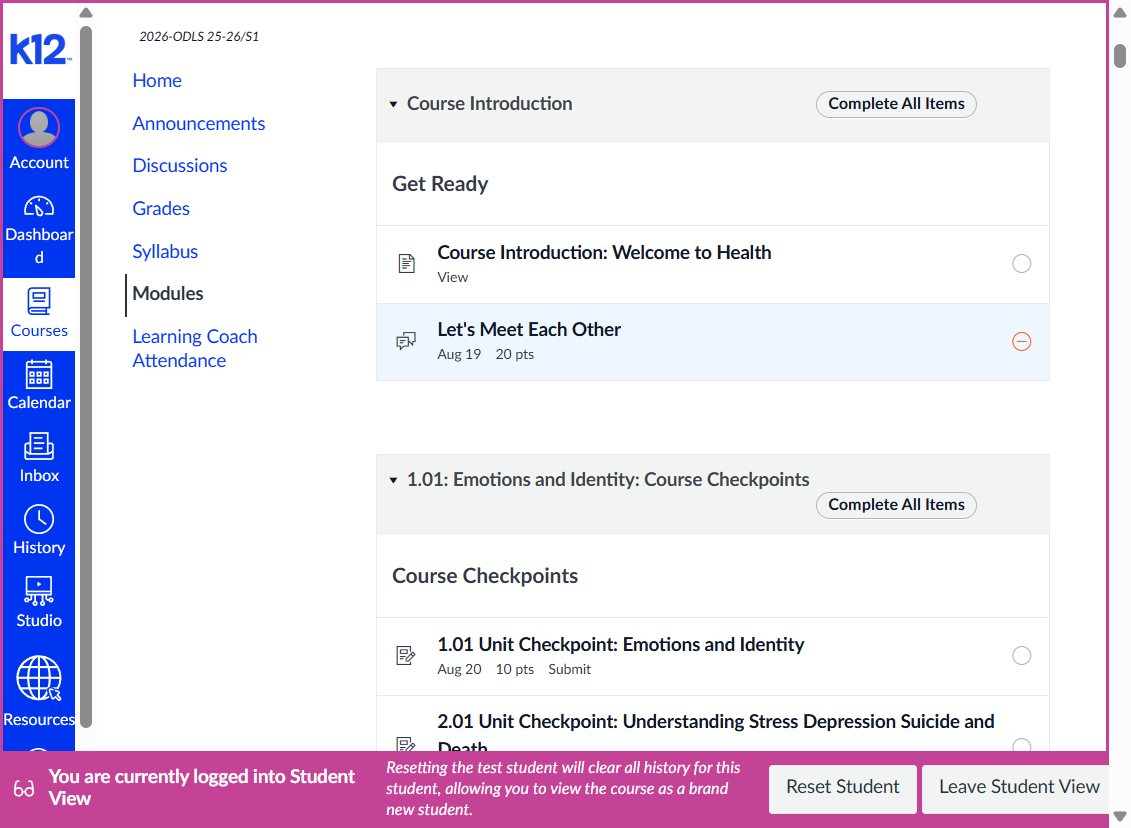Click the Student View glasses icon

[x=24, y=788]
